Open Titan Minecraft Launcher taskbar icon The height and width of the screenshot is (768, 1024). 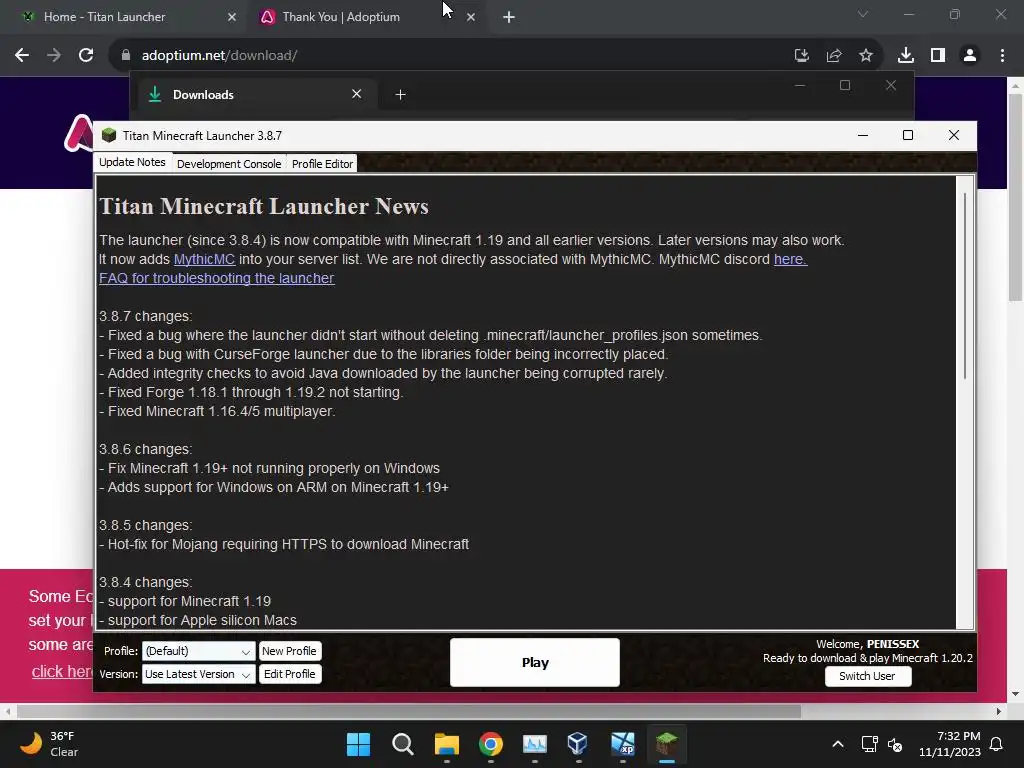pyautogui.click(x=666, y=744)
